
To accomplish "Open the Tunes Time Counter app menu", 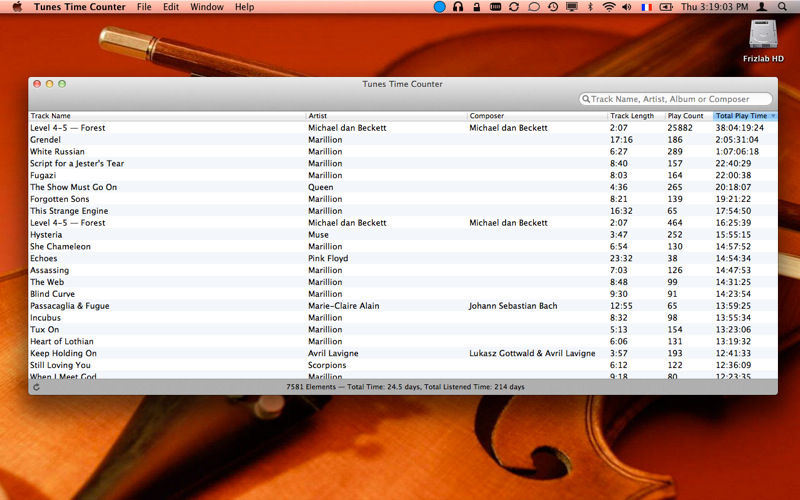I will (x=80, y=7).
